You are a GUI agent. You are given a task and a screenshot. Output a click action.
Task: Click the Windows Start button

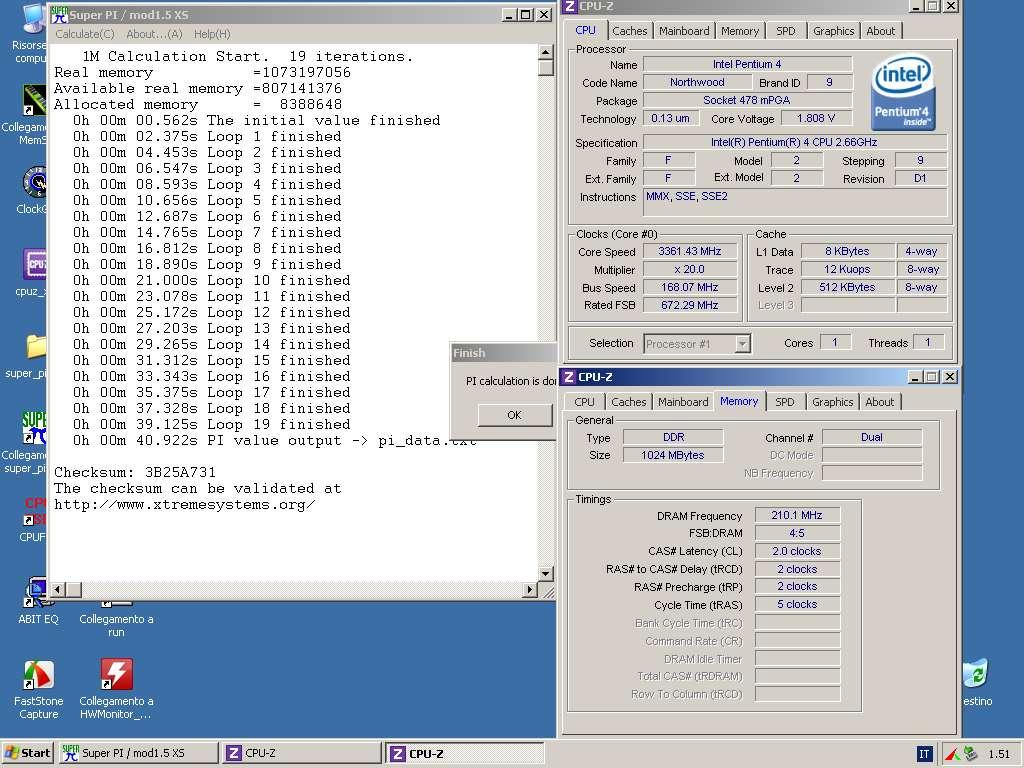(27, 753)
